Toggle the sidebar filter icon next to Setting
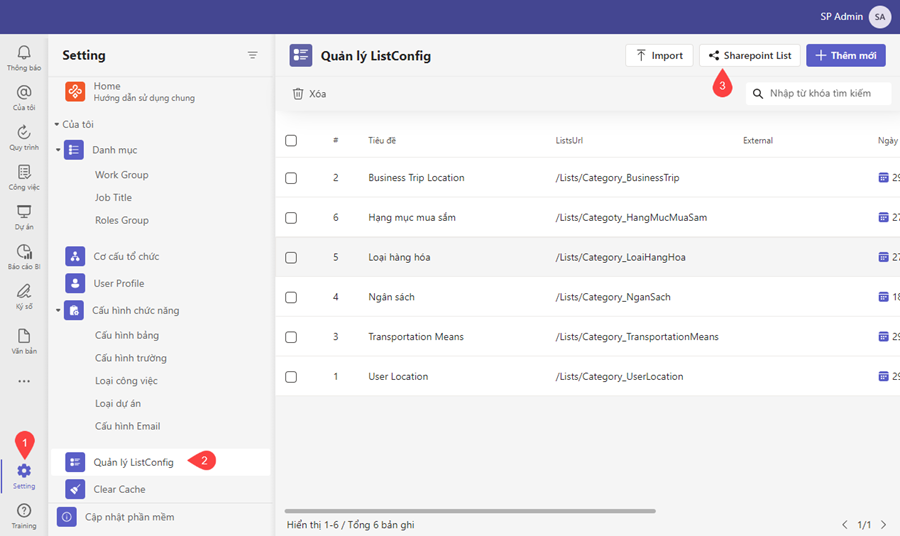Viewport: 900px width, 536px height. tap(253, 55)
